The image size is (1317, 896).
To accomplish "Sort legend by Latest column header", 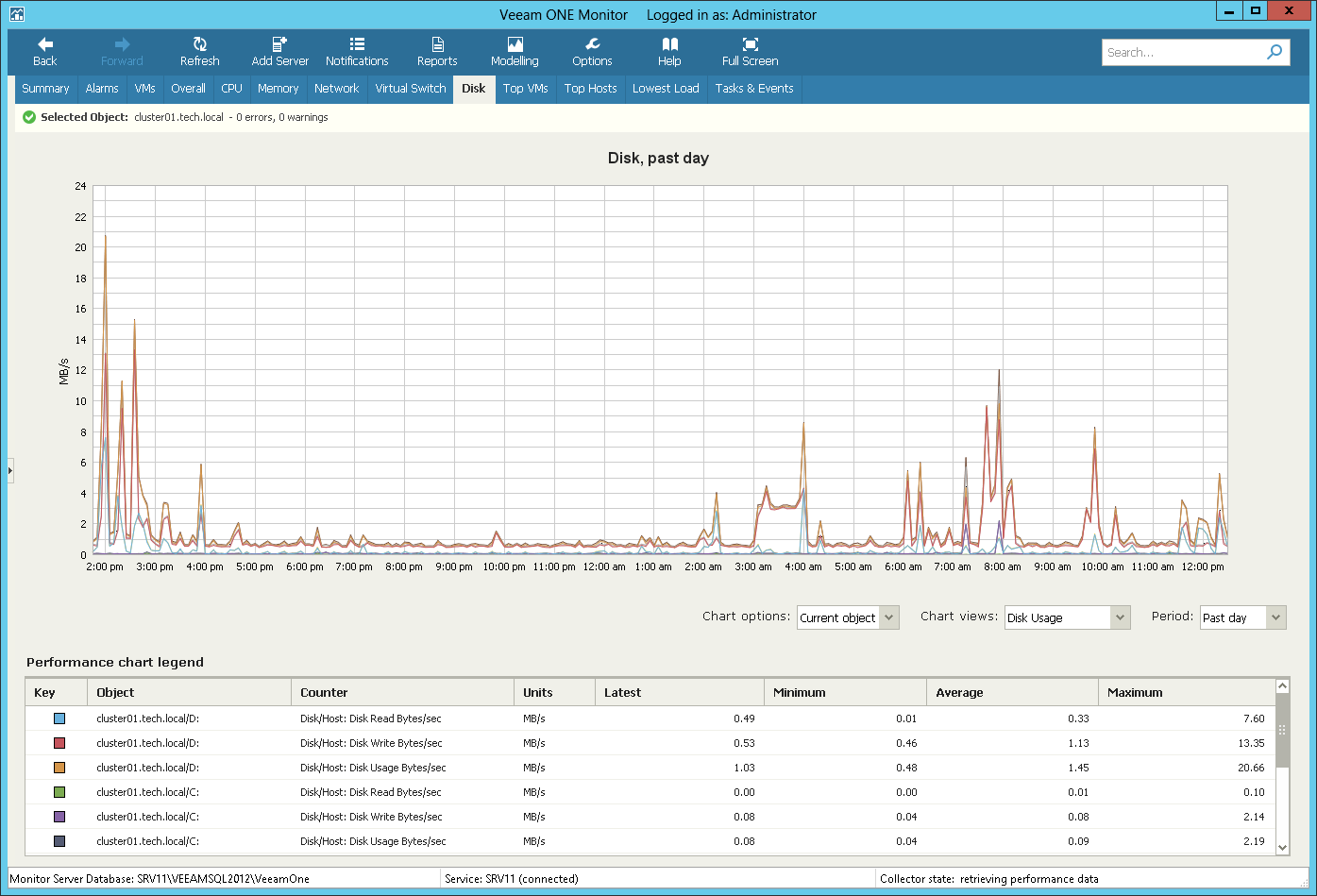I will (x=679, y=692).
